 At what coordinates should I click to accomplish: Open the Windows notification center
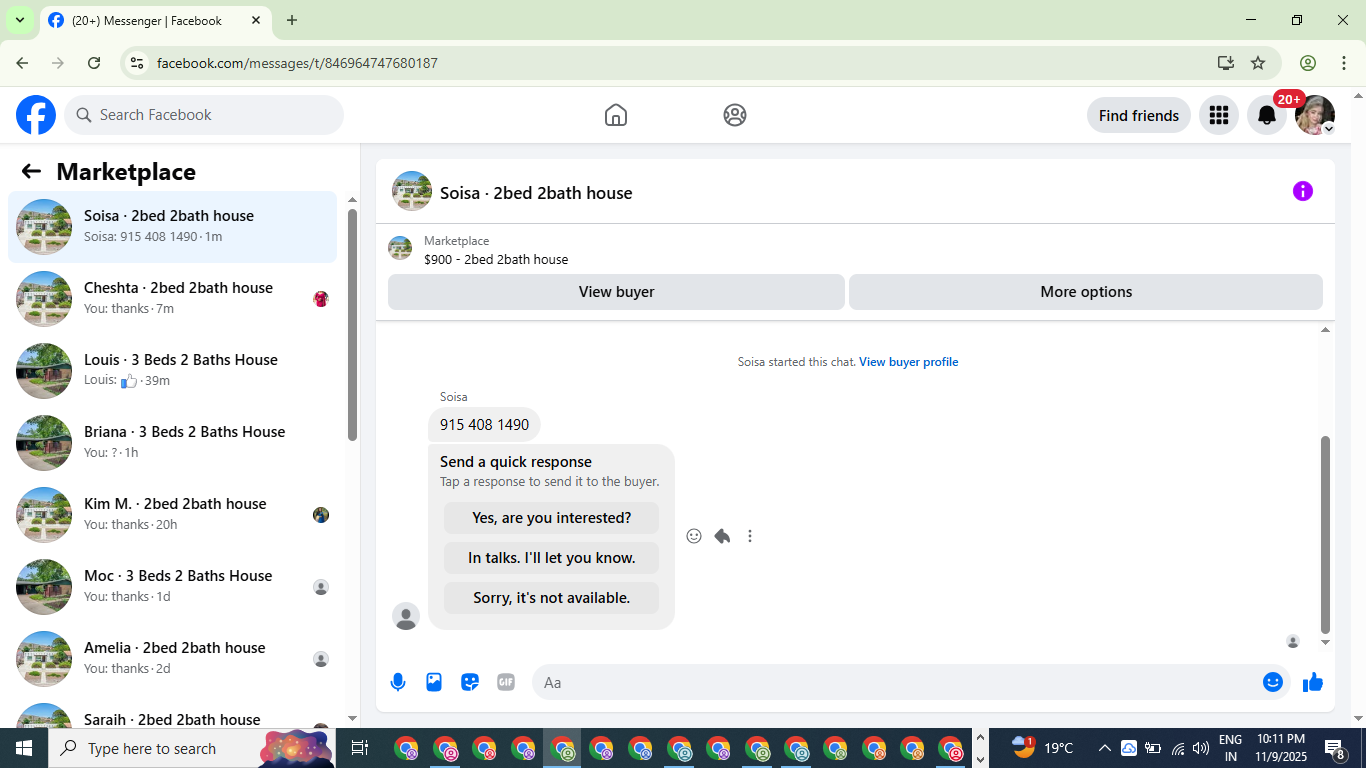coord(1335,748)
